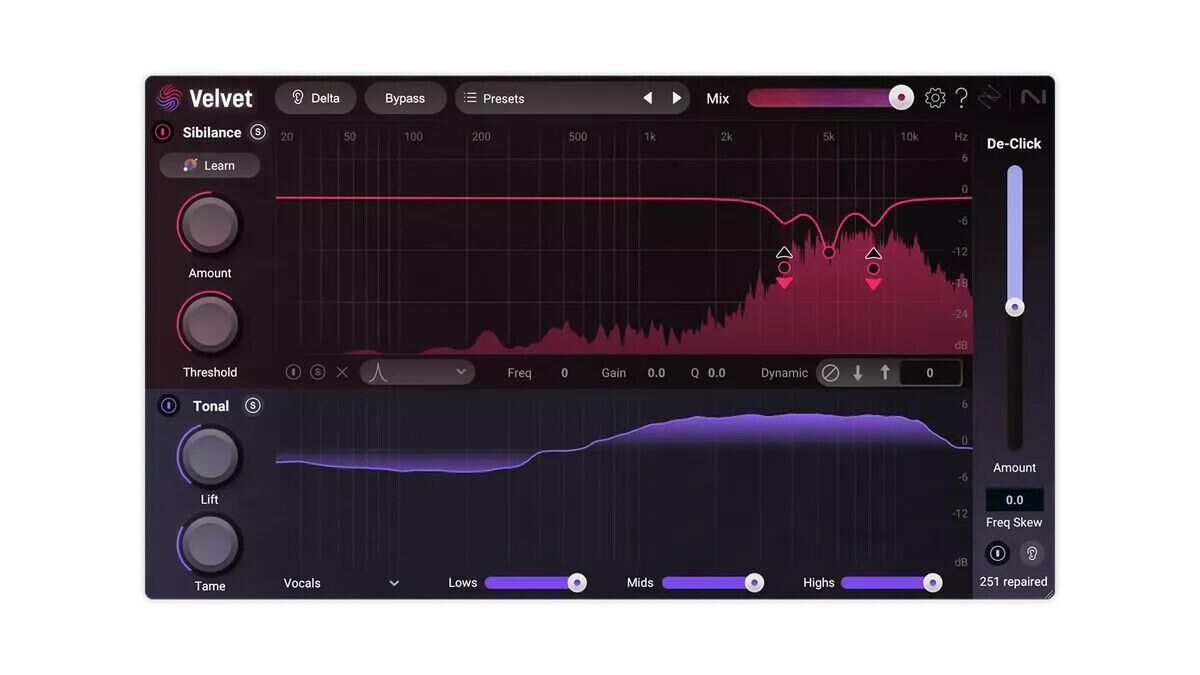This screenshot has width=1200, height=675.
Task: Open the settings gear icon
Action: 935,98
